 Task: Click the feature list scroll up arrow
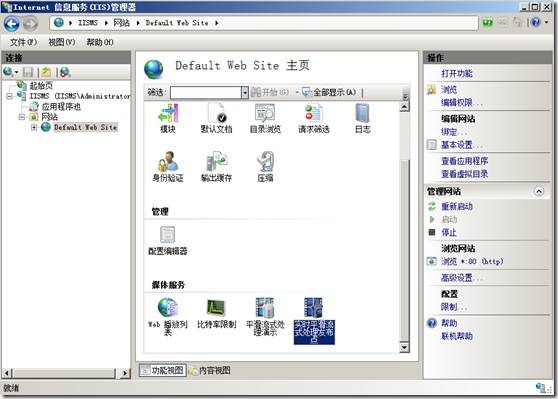coord(404,106)
